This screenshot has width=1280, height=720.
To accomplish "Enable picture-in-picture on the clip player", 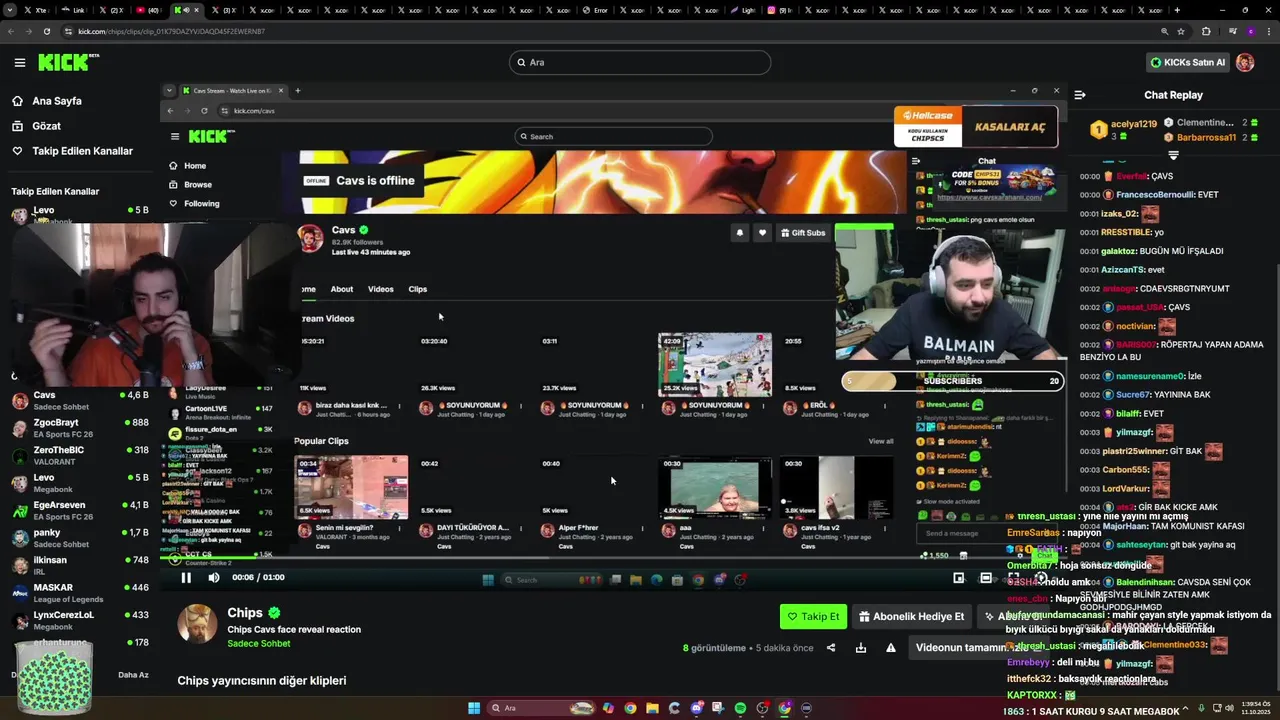I will [958, 577].
